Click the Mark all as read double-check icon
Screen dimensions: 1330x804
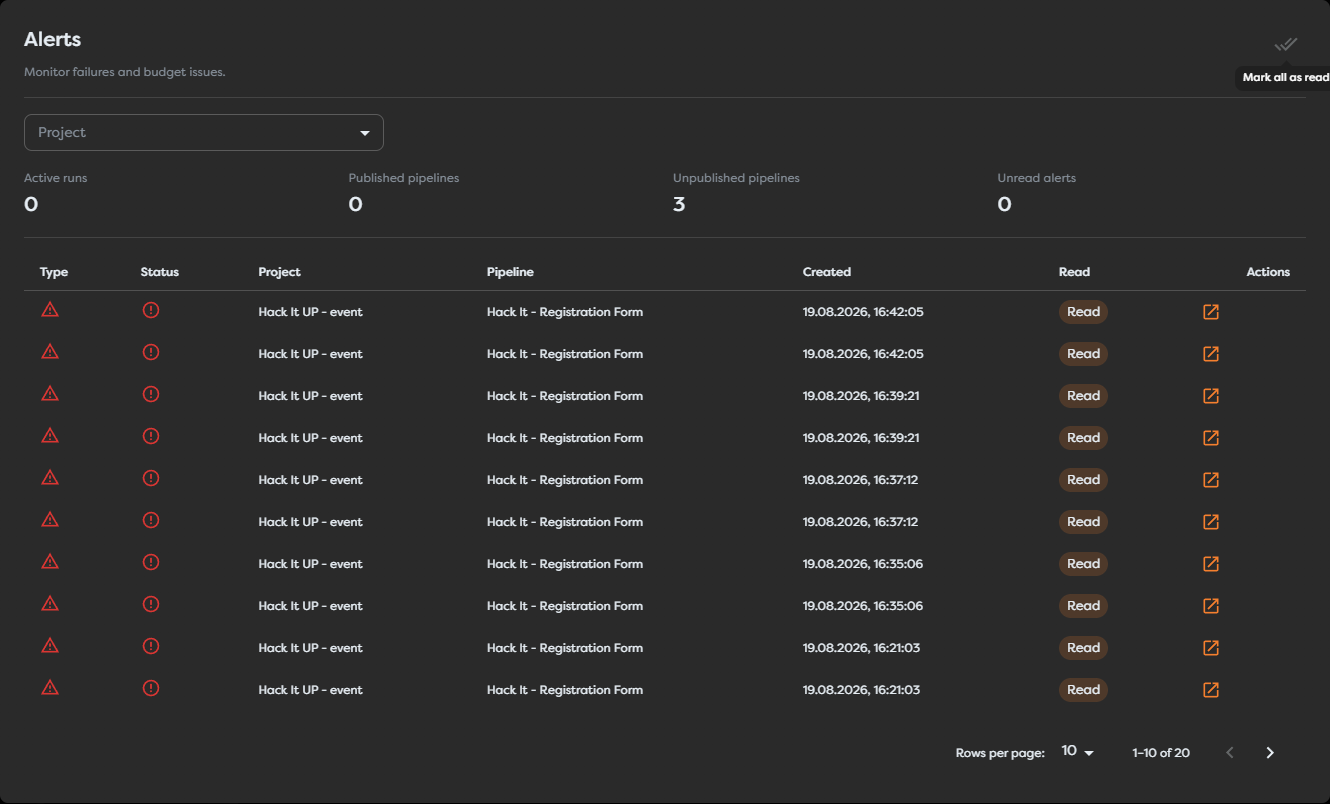tap(1285, 44)
